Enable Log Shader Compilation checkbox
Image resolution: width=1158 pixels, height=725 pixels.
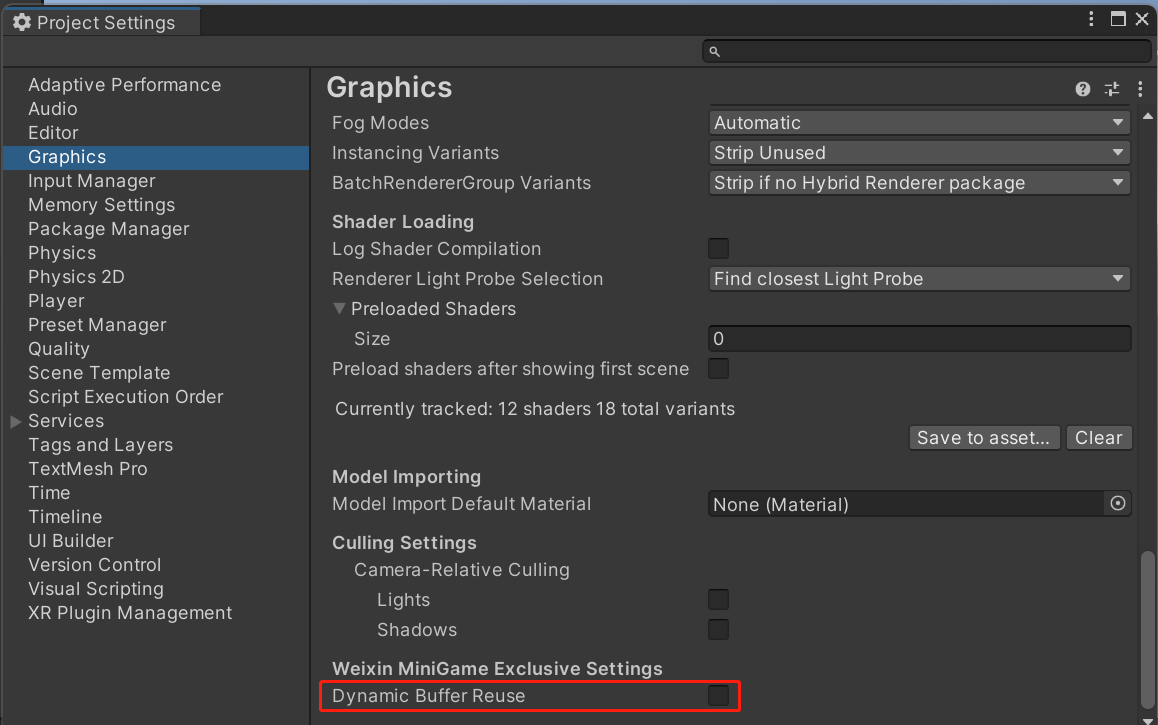pyautogui.click(x=718, y=249)
